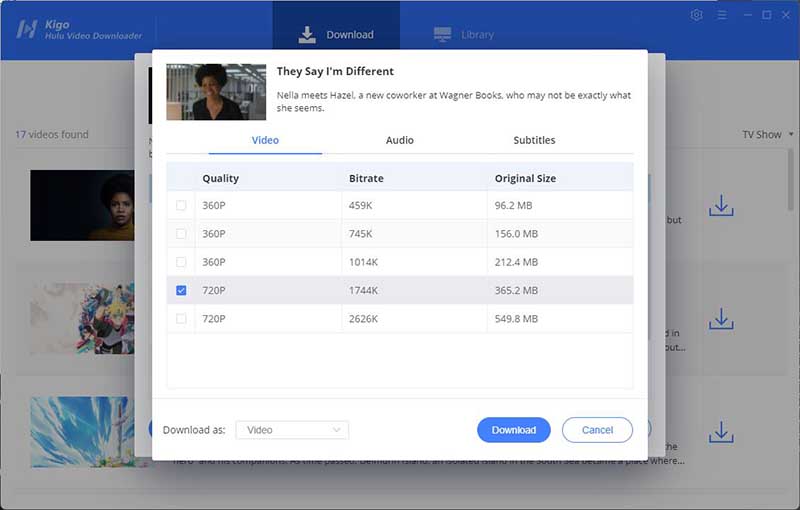This screenshot has height=510, width=800.
Task: Click the Kigo Hulu Video Downloader logo
Action: (79, 30)
